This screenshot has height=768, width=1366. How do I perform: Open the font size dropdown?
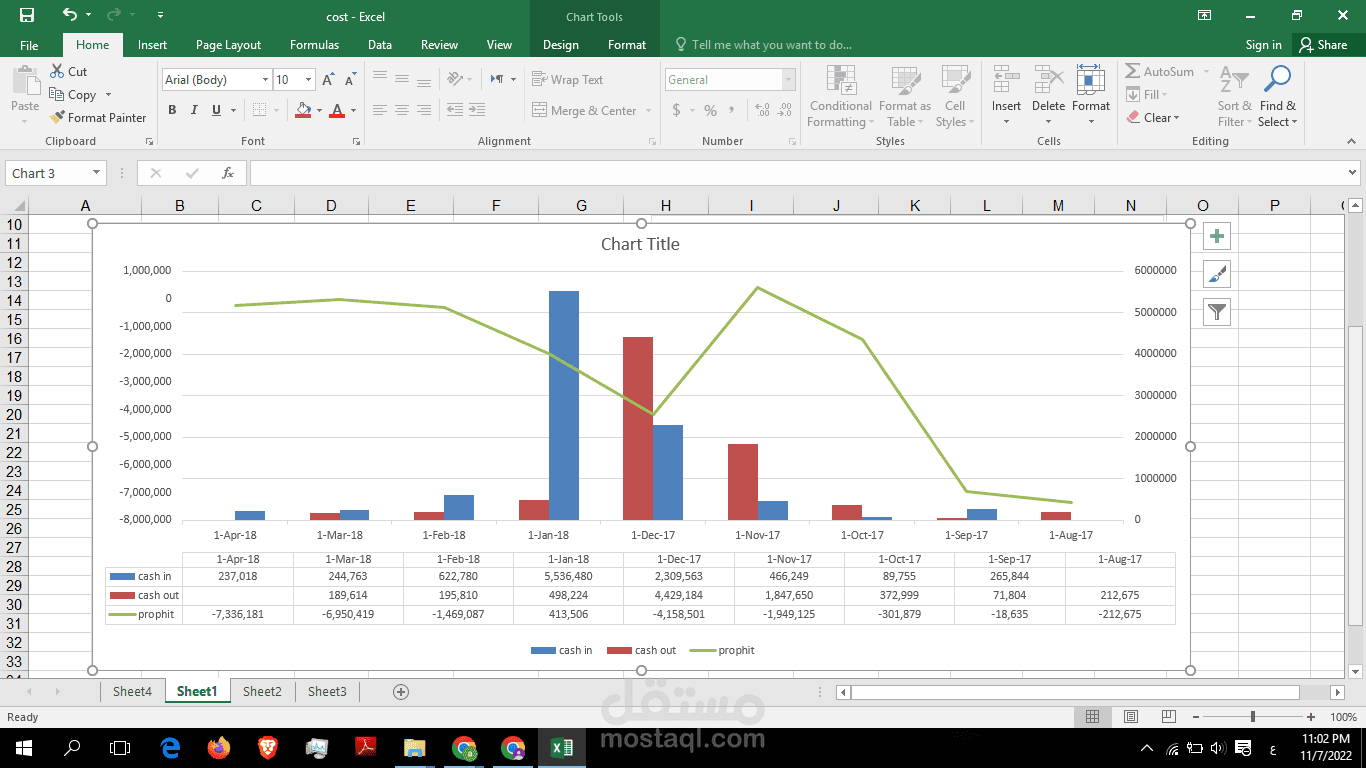pyautogui.click(x=308, y=80)
